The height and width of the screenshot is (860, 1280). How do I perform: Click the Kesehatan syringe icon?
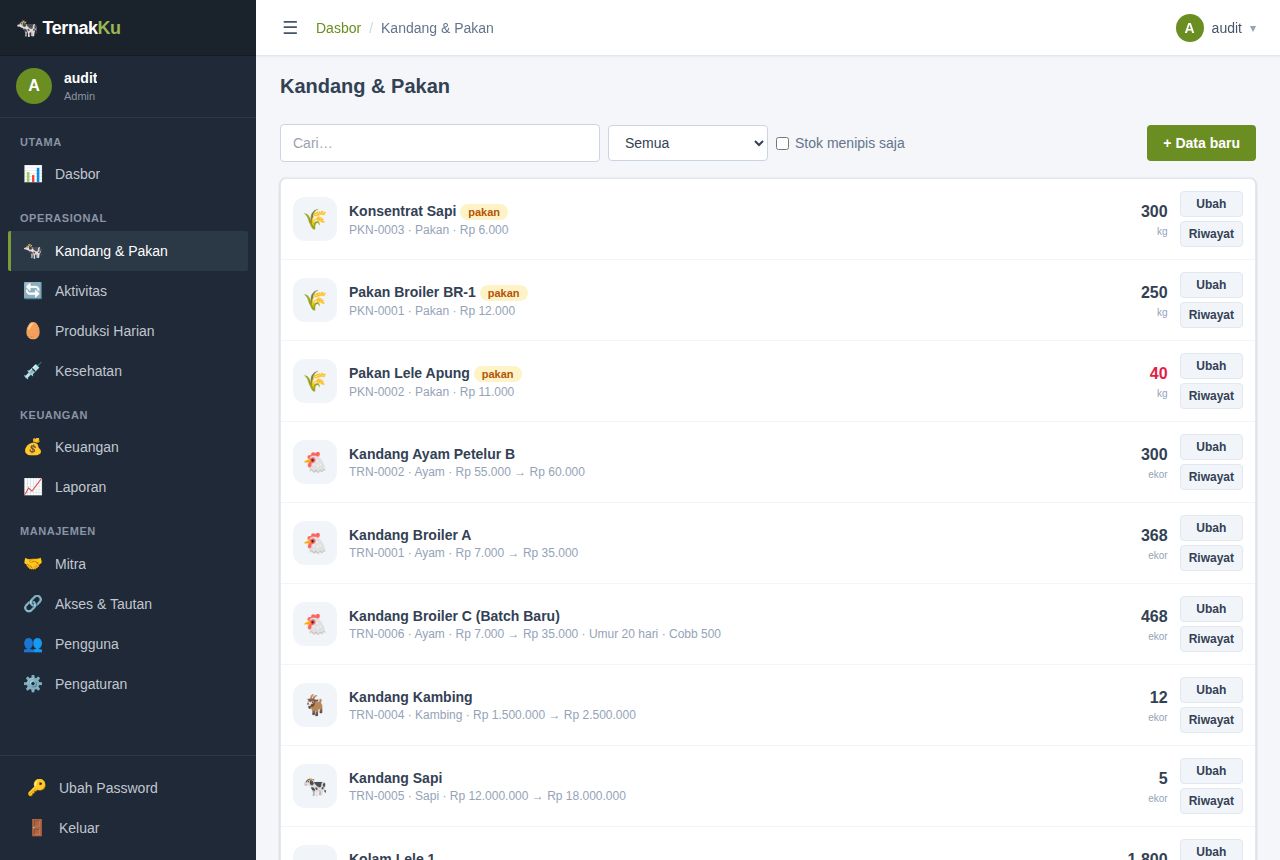(x=33, y=371)
